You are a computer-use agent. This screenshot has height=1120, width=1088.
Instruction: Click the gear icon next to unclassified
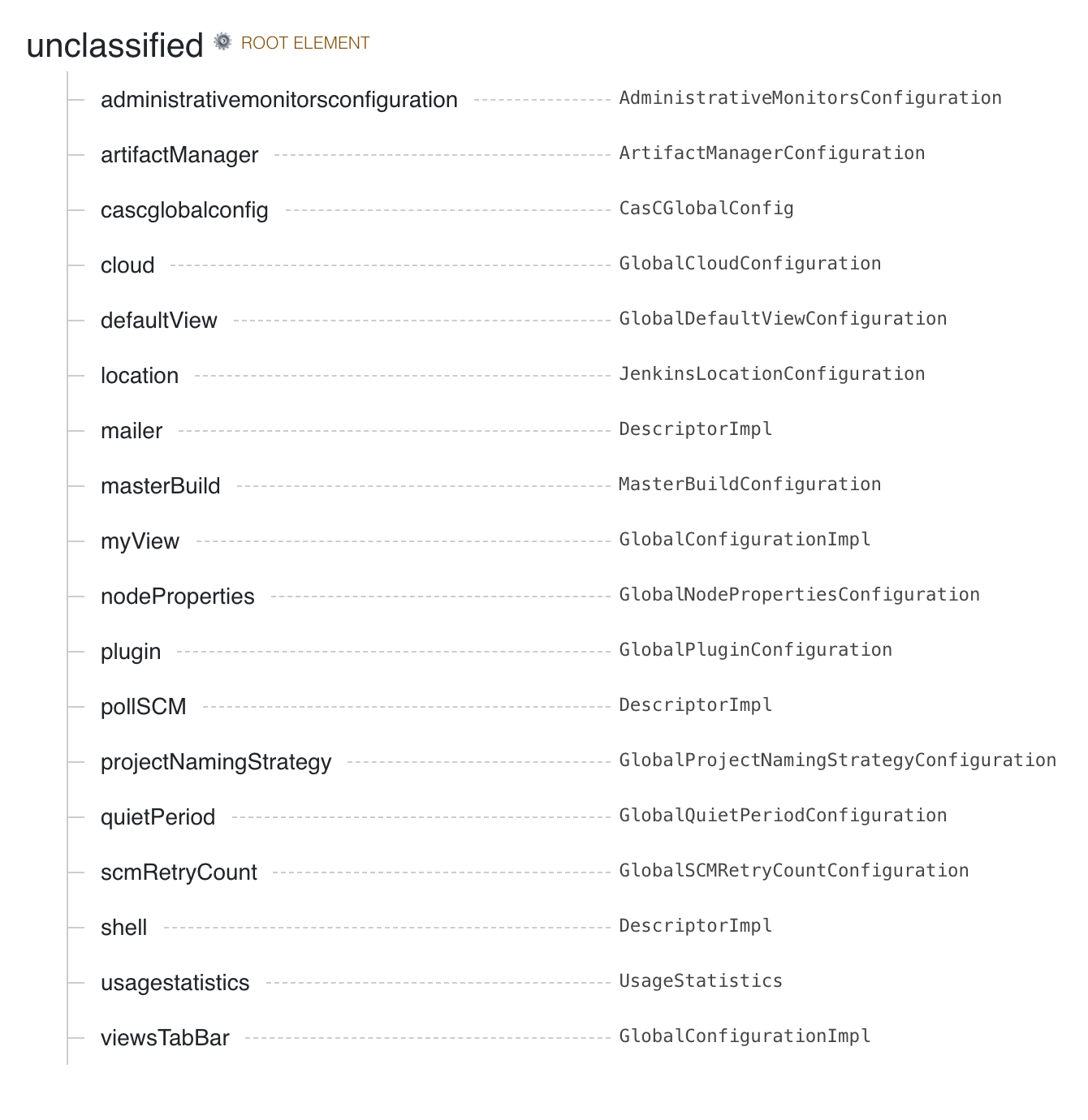pyautogui.click(x=222, y=41)
